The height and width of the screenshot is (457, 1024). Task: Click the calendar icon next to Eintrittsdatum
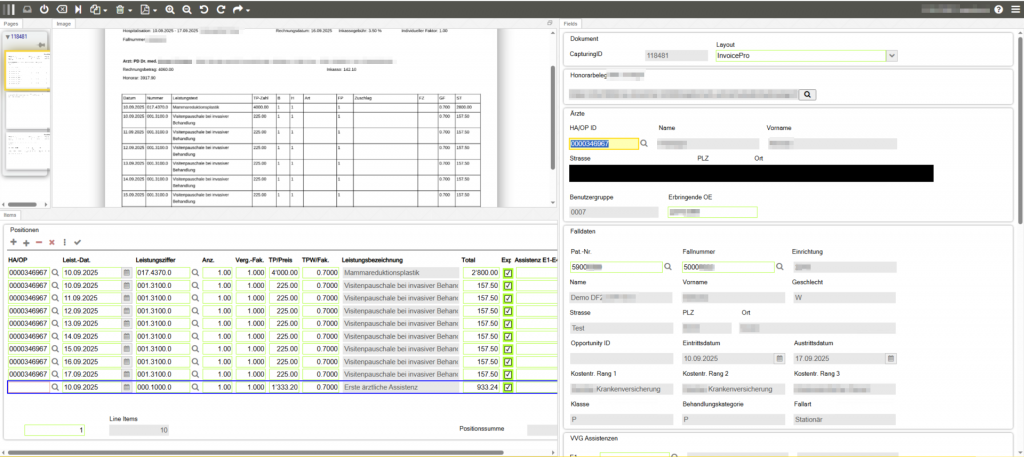[779, 357]
